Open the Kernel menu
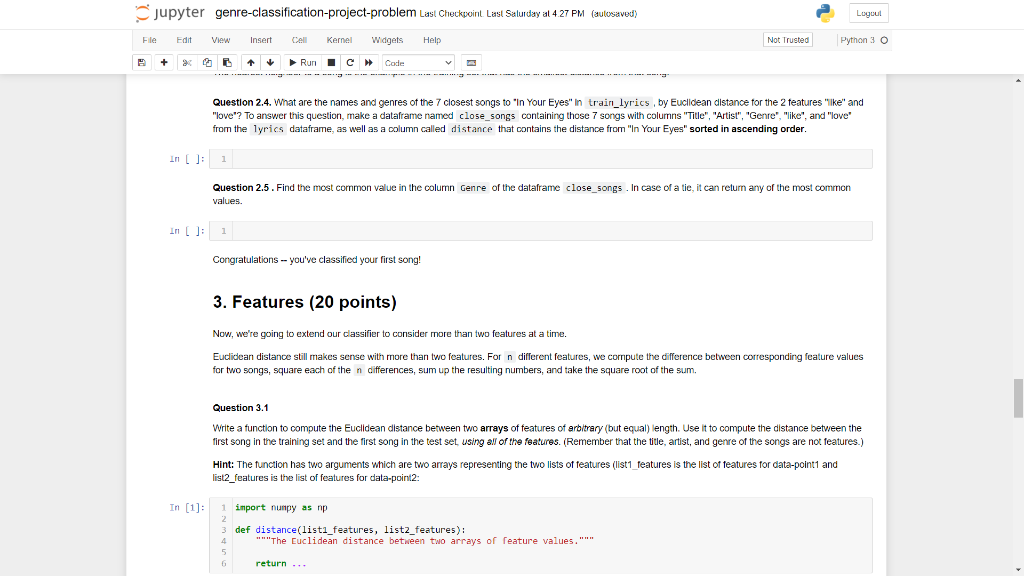Image resolution: width=1024 pixels, height=576 pixels. [x=339, y=40]
